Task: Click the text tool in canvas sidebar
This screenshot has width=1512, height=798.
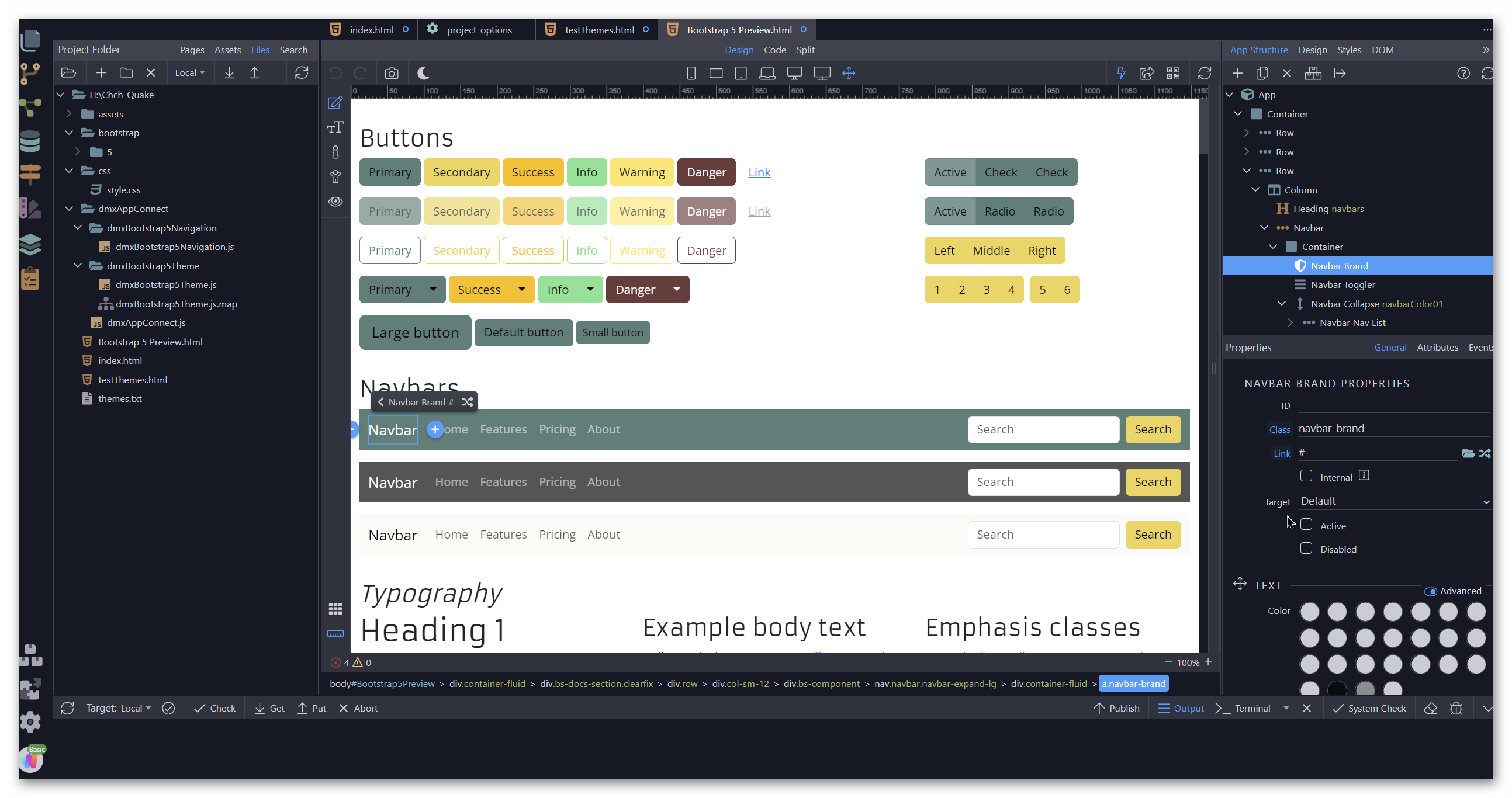Action: click(335, 127)
